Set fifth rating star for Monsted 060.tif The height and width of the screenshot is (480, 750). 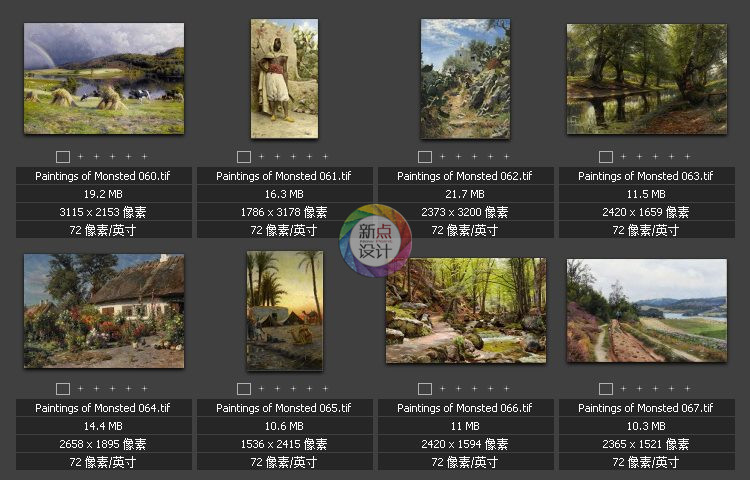click(x=144, y=156)
